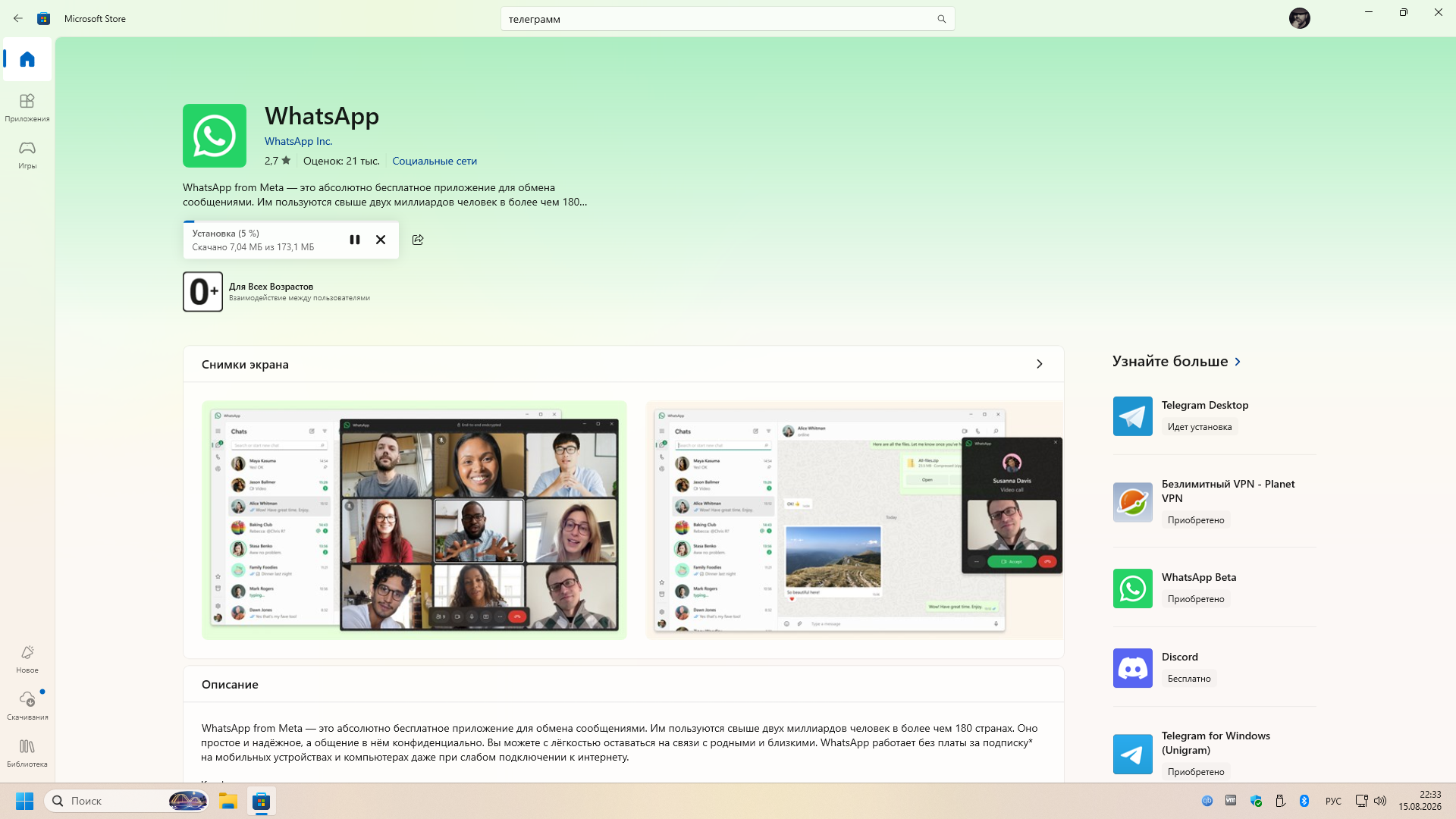
Task: Click the Unigram Telegram app icon
Action: tap(1133, 754)
